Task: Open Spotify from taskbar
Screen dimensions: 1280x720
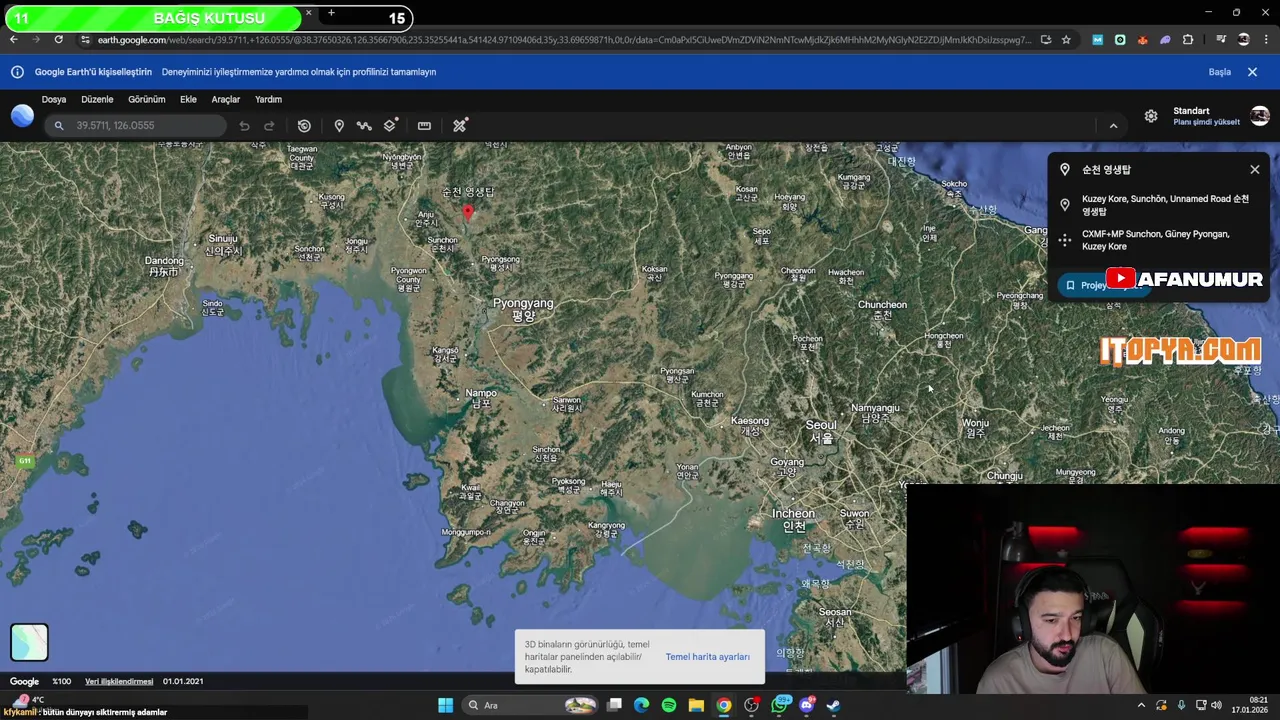Action: point(669,705)
